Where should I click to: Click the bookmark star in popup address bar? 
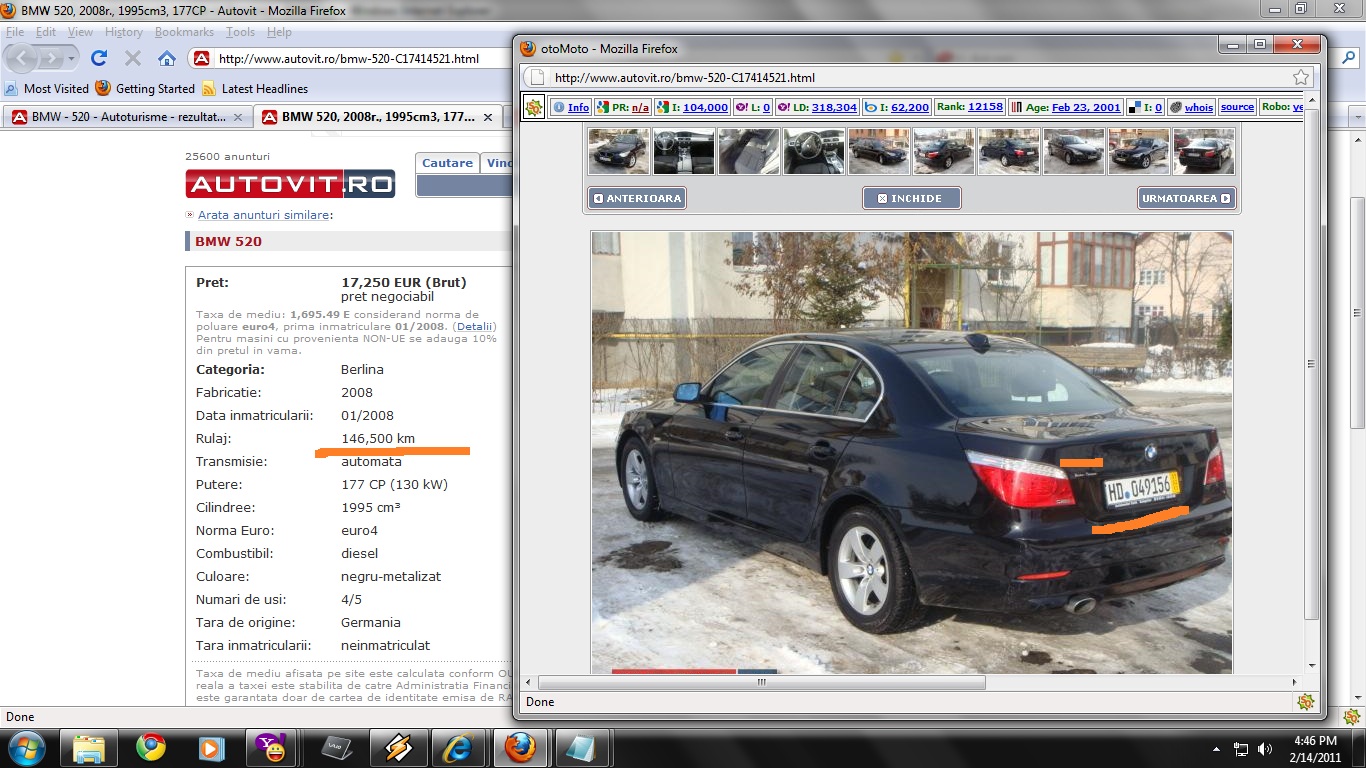[x=1300, y=77]
